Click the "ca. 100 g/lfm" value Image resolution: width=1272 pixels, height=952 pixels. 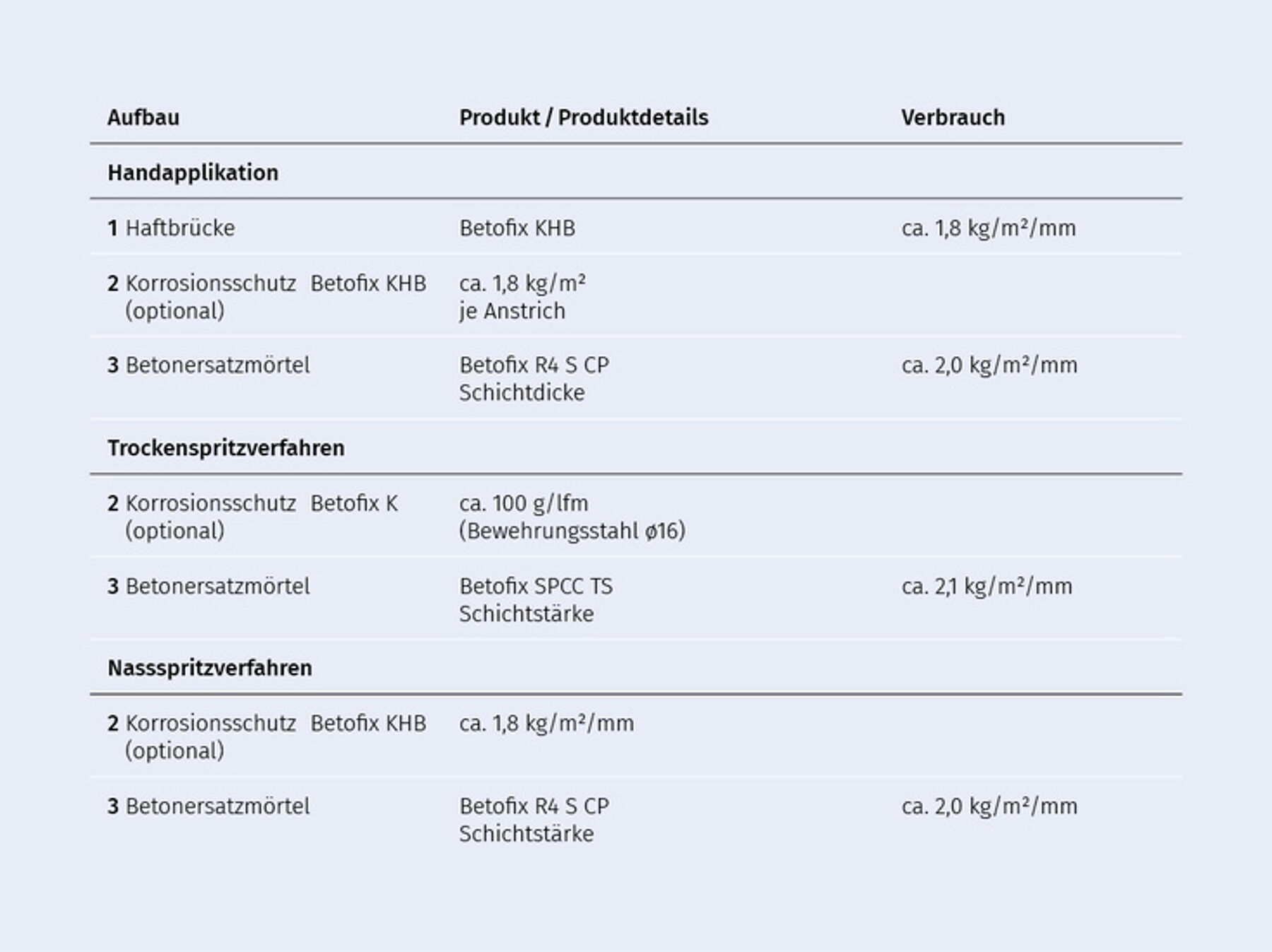point(523,503)
